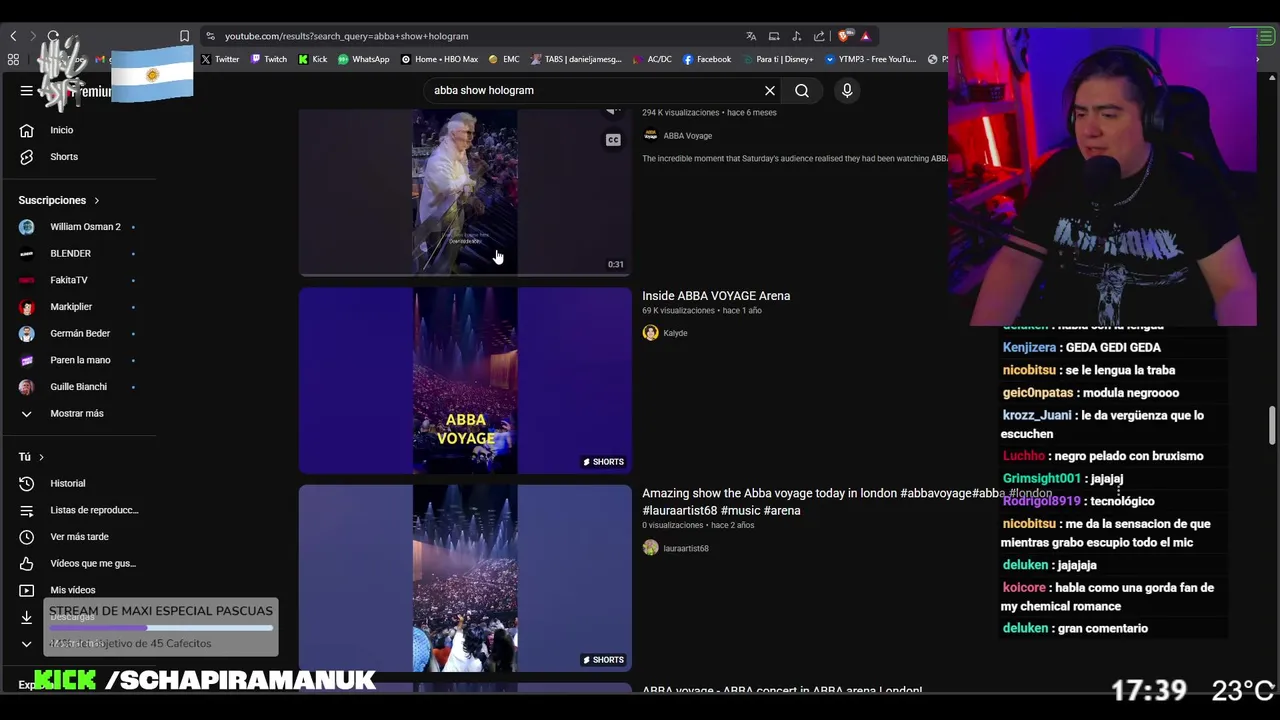Open TABS danieljamesg bookmark
This screenshot has width=1280, height=720.
point(577,59)
